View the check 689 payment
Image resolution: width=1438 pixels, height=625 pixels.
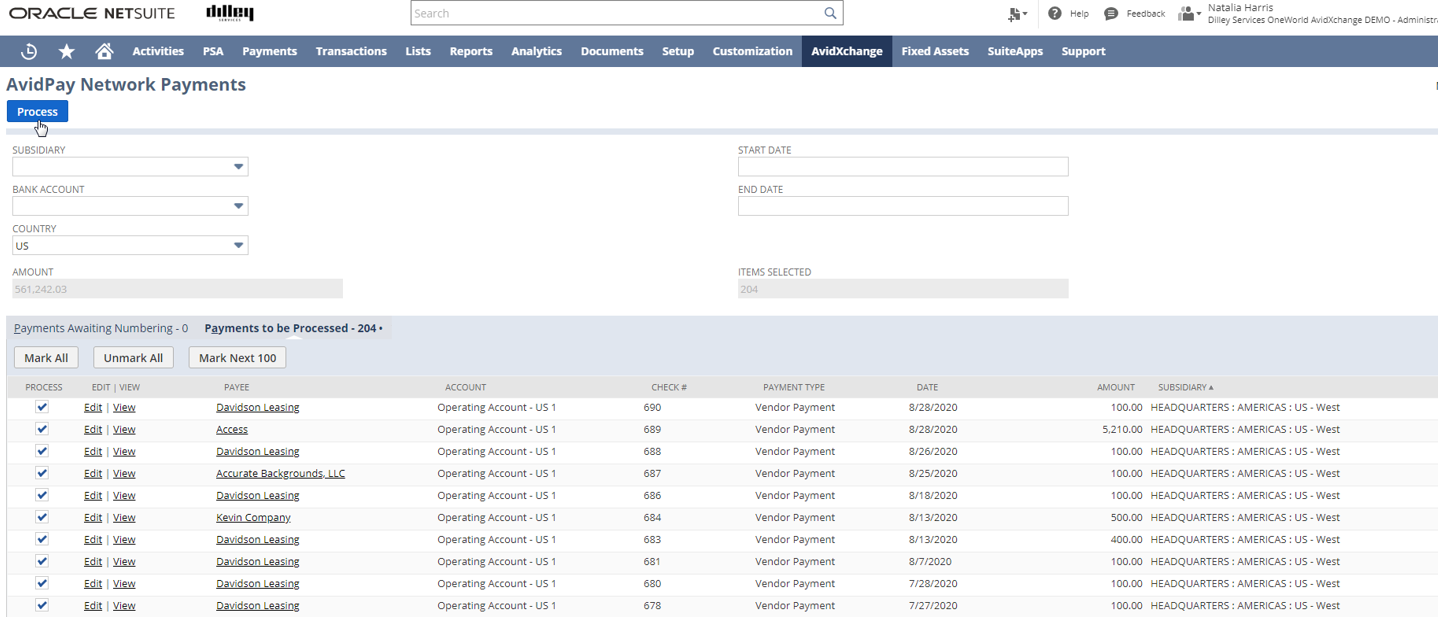tap(124, 429)
